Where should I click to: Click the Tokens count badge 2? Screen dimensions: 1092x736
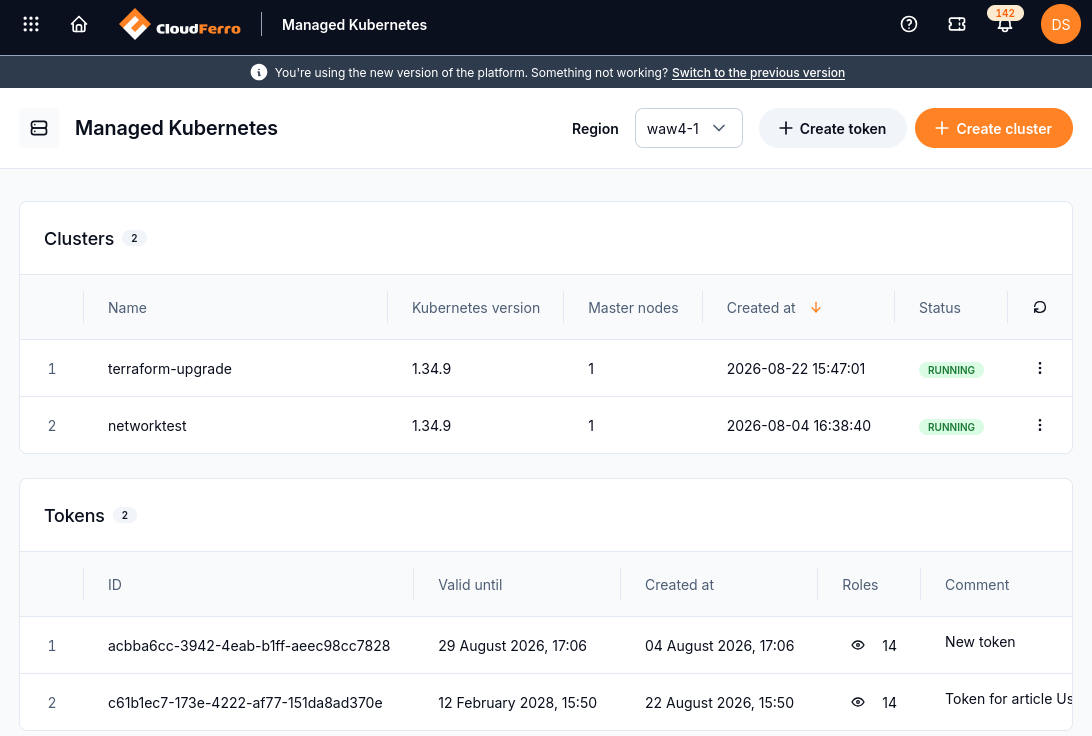point(125,515)
